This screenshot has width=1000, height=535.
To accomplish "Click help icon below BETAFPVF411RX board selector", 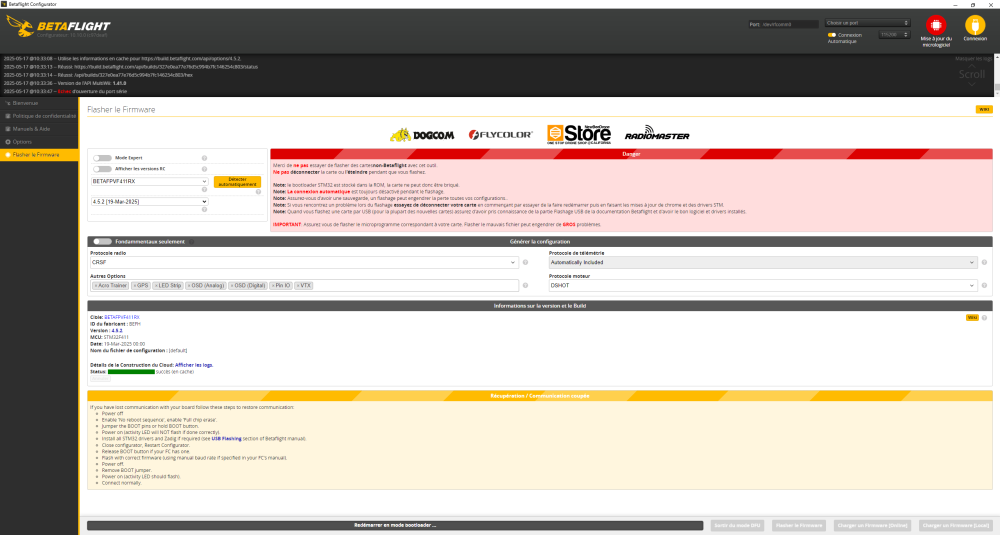I will point(205,189).
